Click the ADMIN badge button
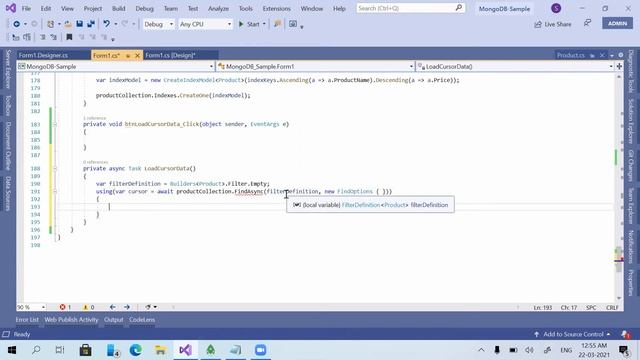 tap(617, 23)
